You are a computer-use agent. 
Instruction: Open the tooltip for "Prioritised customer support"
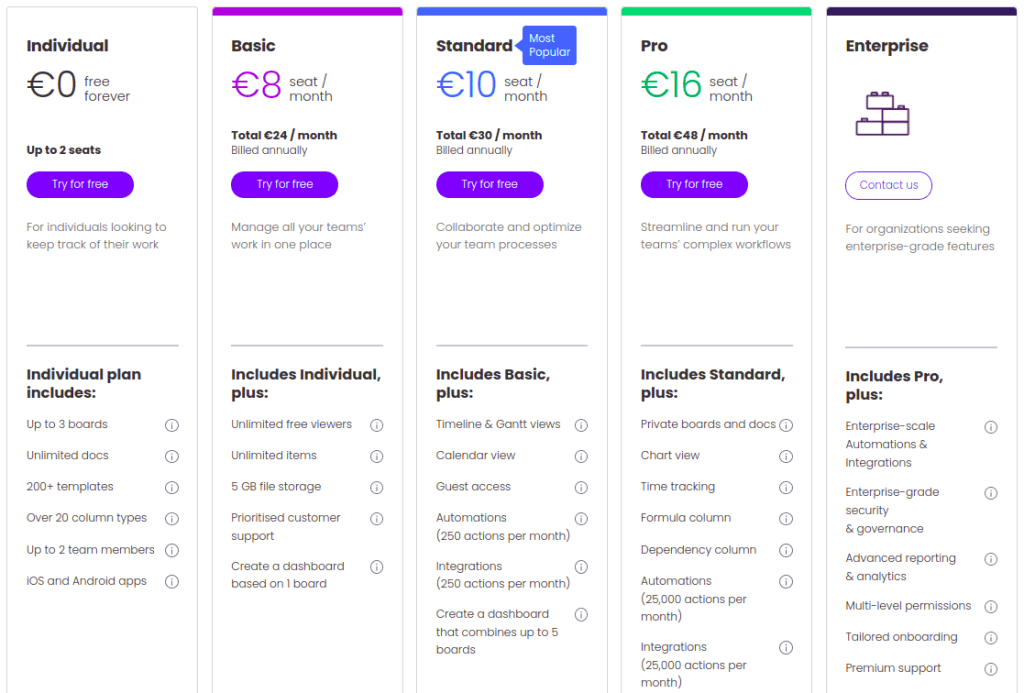click(377, 518)
